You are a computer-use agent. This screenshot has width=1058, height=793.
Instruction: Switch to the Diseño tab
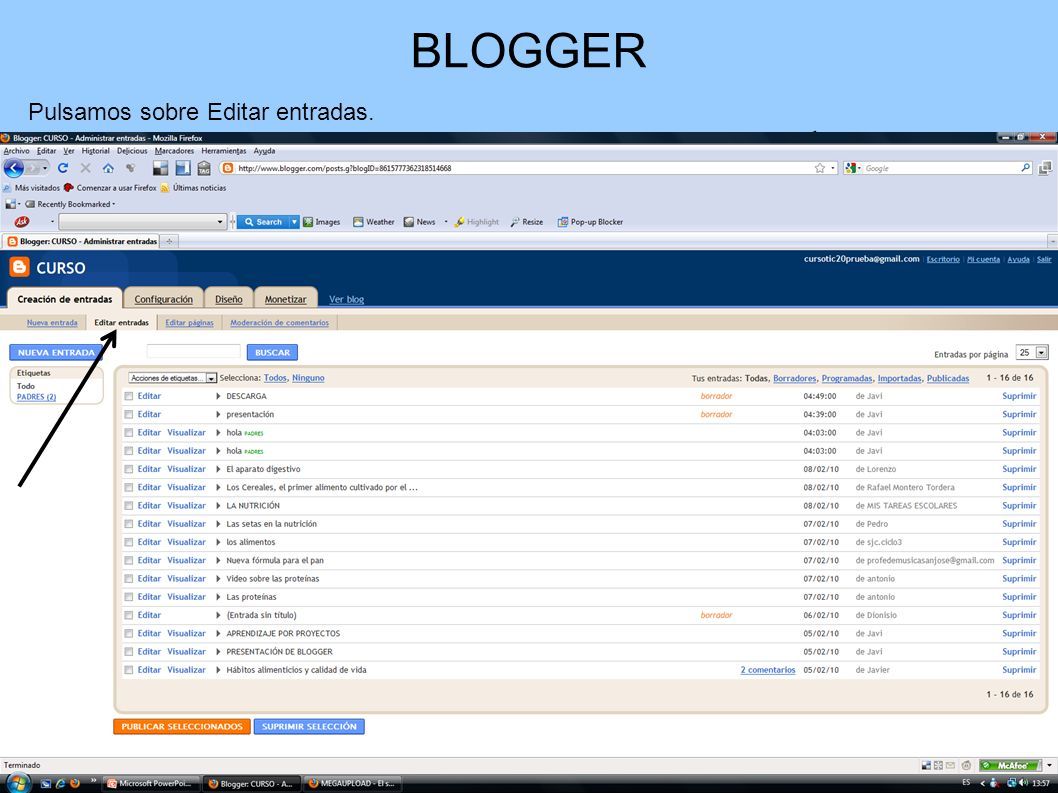(x=229, y=299)
